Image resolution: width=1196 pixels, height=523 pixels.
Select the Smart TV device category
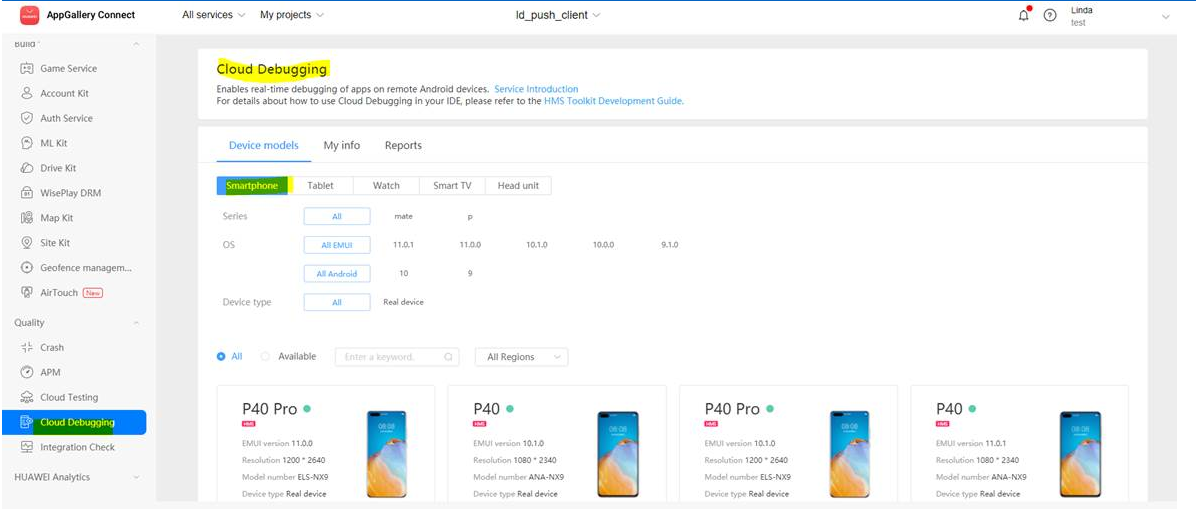(453, 186)
